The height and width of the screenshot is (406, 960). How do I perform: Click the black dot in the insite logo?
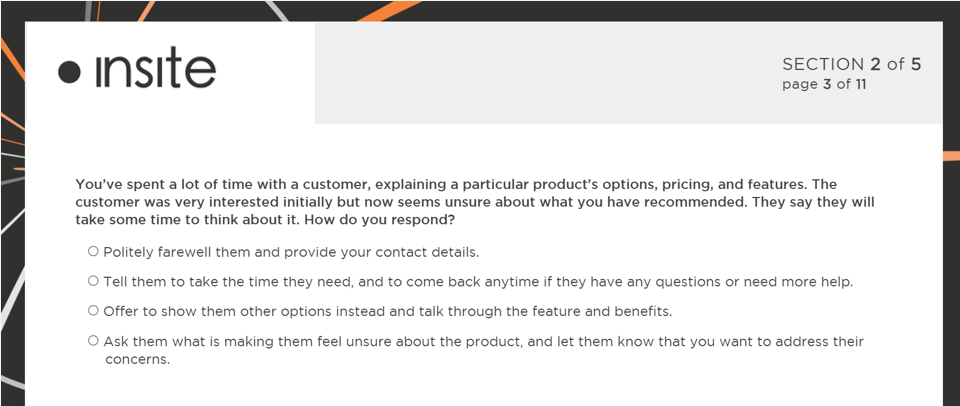pyautogui.click(x=69, y=72)
